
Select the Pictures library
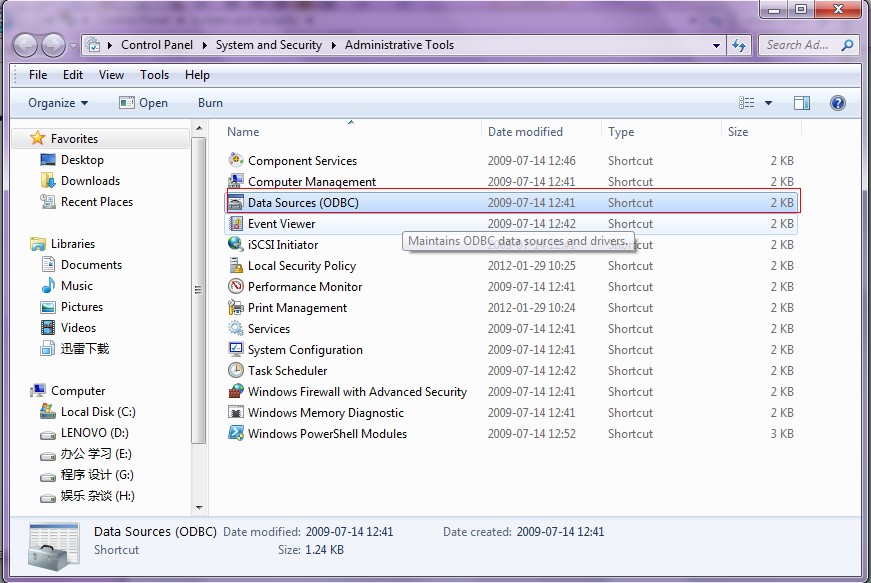pyautogui.click(x=82, y=306)
